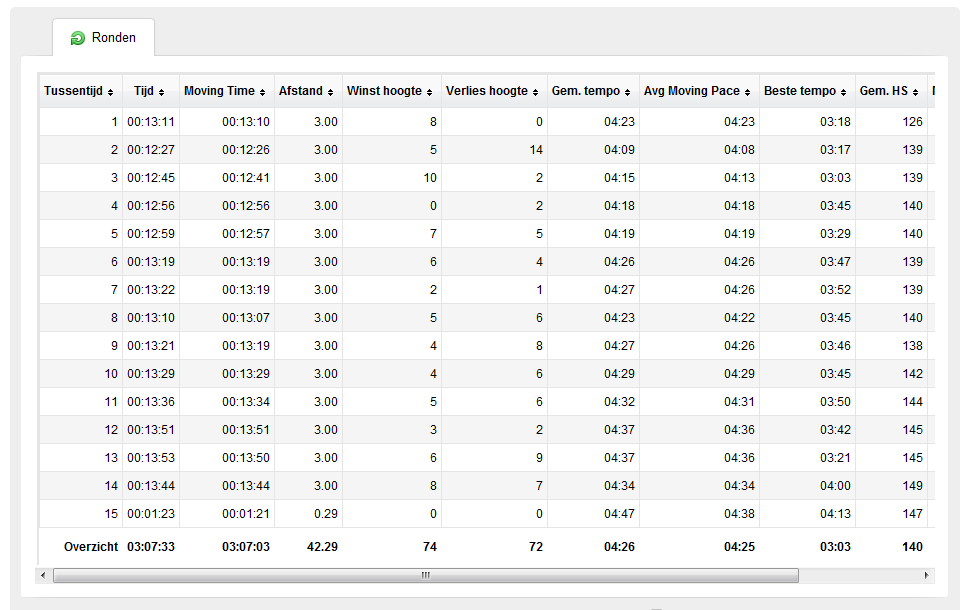Click the Overzicht summary label
The width and height of the screenshot is (968, 610).
point(91,546)
